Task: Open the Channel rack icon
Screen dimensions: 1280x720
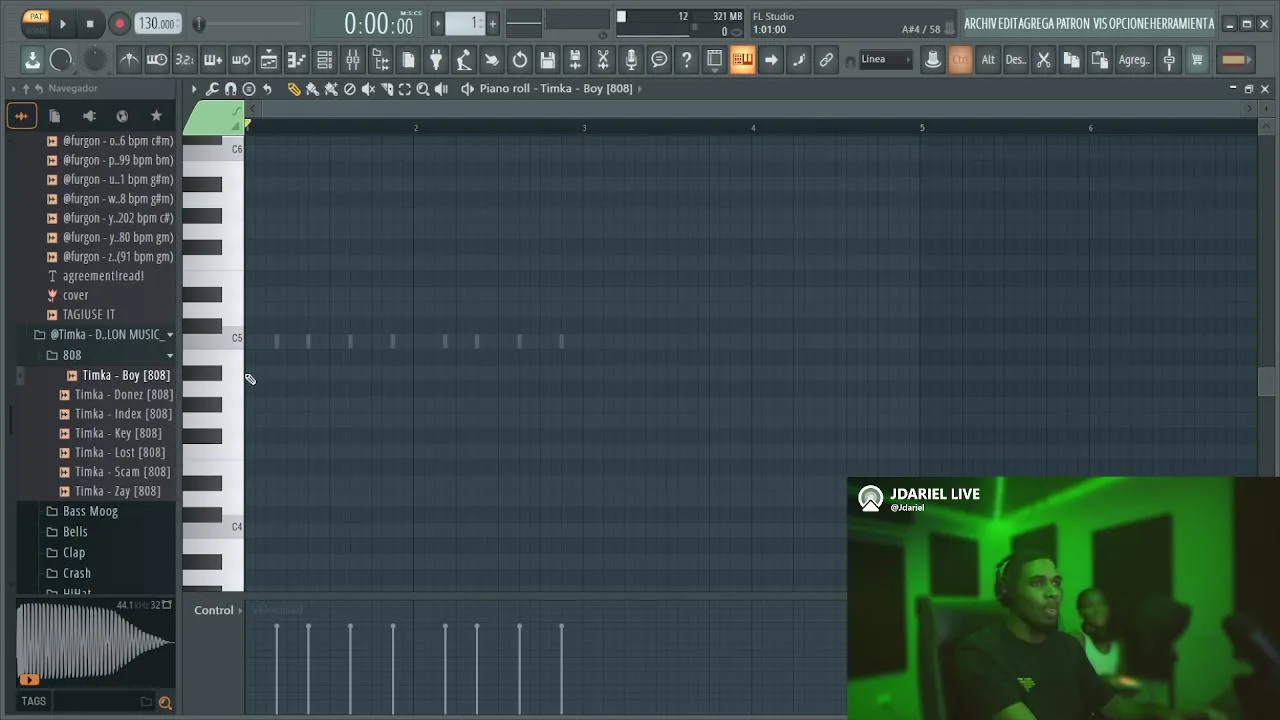Action: [x=324, y=60]
